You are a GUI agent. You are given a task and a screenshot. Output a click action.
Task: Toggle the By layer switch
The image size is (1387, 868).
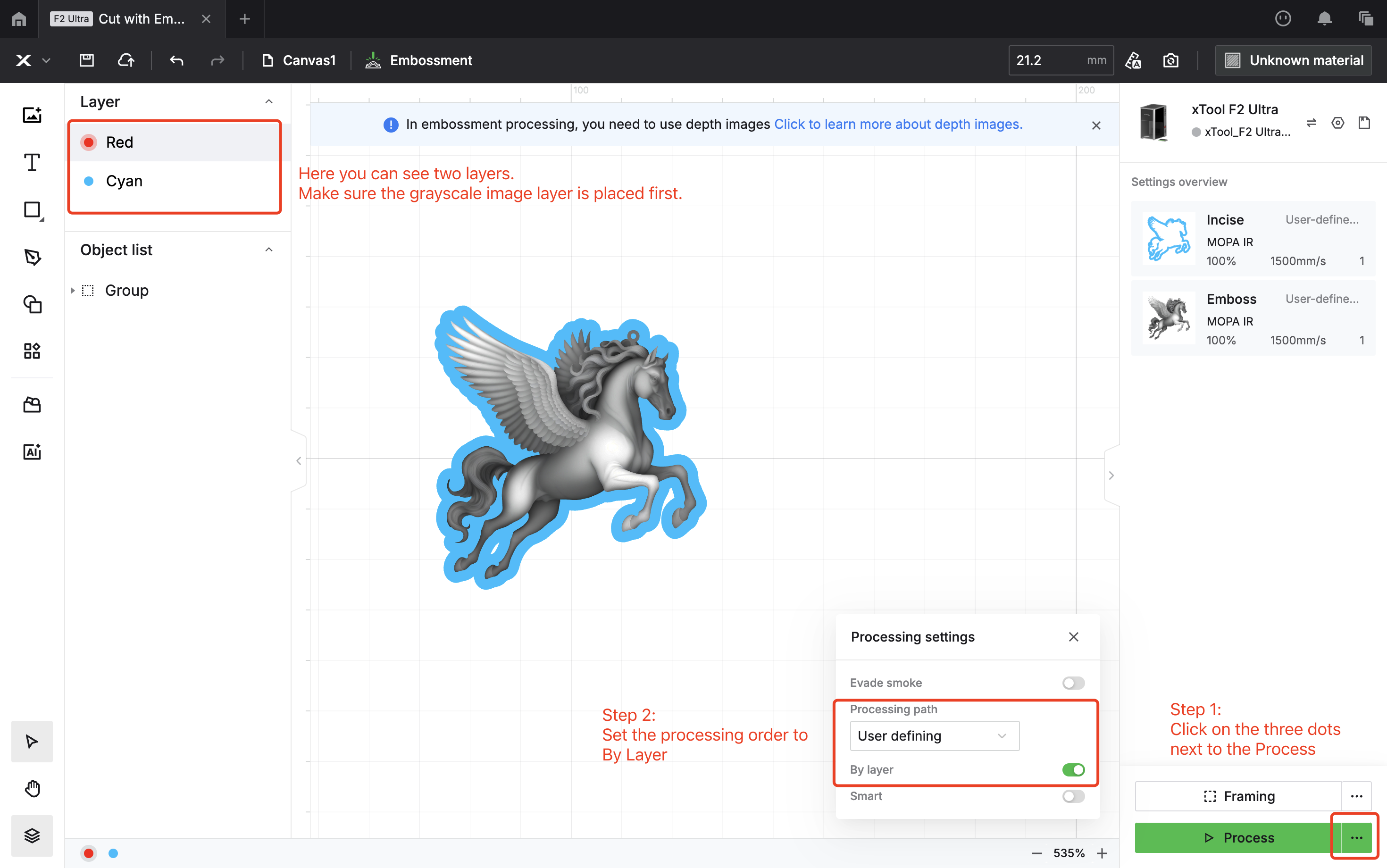click(x=1073, y=769)
